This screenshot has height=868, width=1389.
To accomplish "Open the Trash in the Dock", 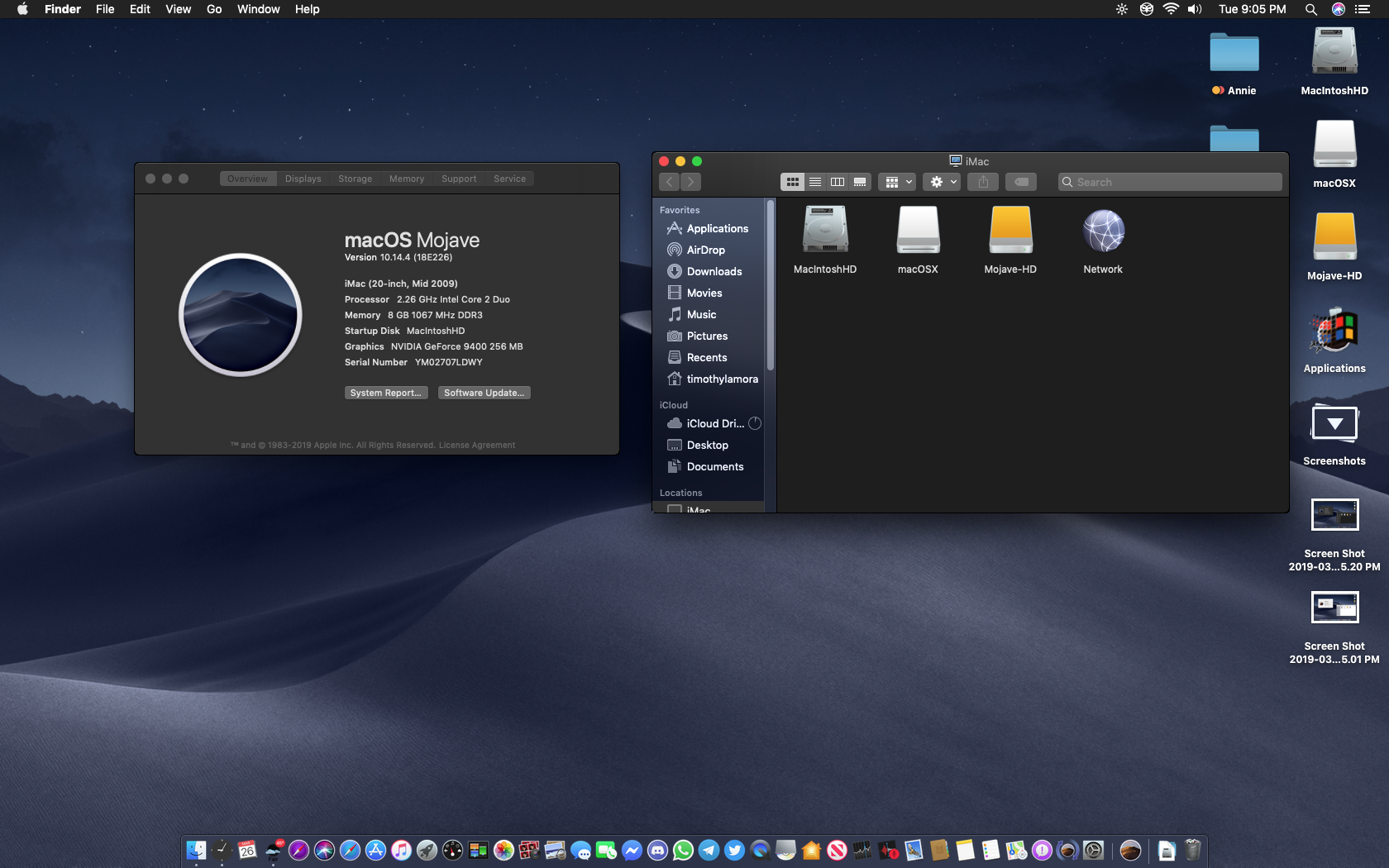I will pos(1192,850).
